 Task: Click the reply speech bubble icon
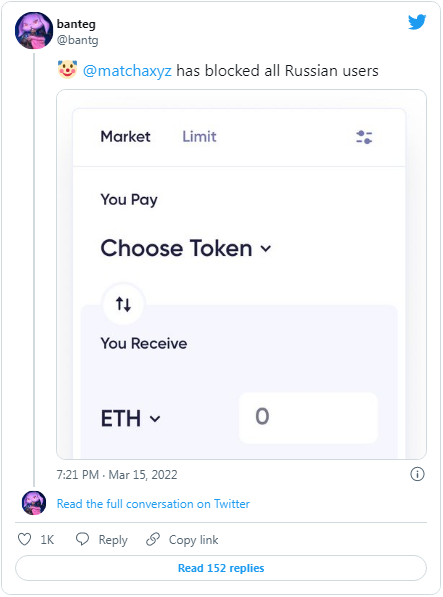(x=82, y=539)
